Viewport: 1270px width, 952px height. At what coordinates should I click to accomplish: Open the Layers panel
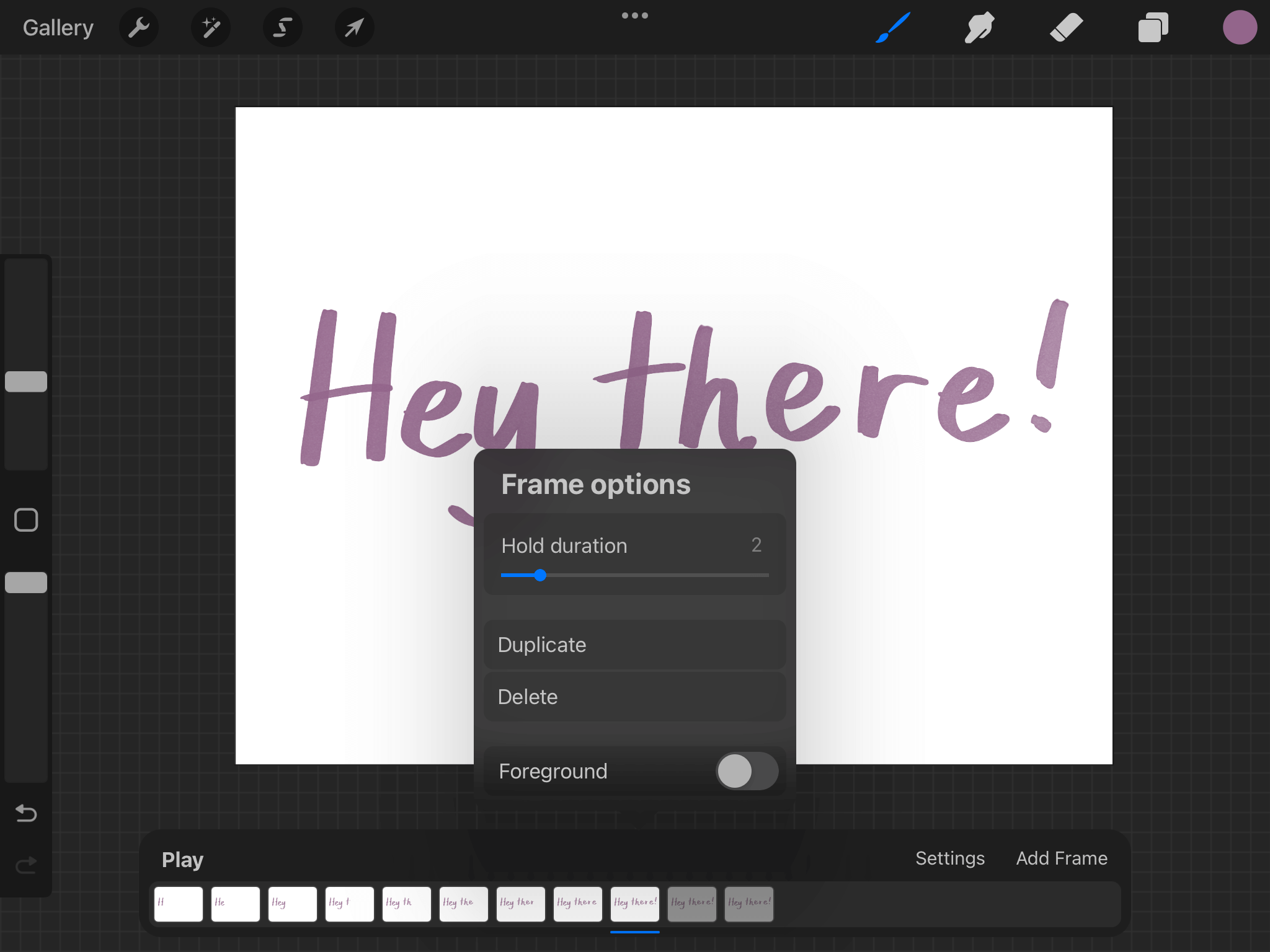(1153, 27)
